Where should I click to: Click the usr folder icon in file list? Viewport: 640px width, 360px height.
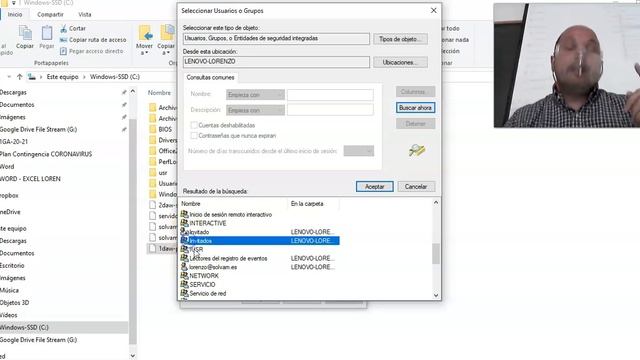pos(153,173)
